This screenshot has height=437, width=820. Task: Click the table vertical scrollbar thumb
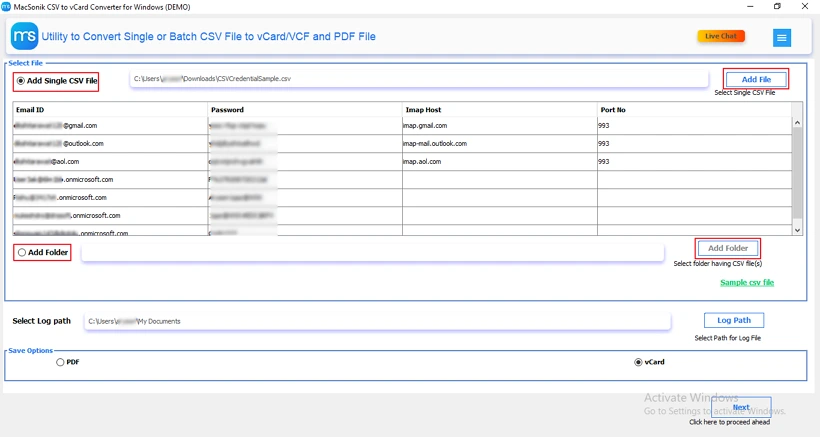click(x=797, y=172)
